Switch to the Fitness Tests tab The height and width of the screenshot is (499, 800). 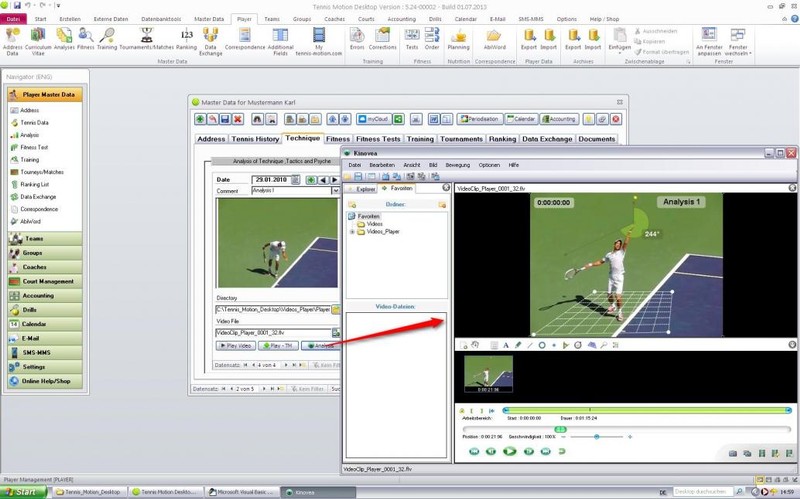377,139
